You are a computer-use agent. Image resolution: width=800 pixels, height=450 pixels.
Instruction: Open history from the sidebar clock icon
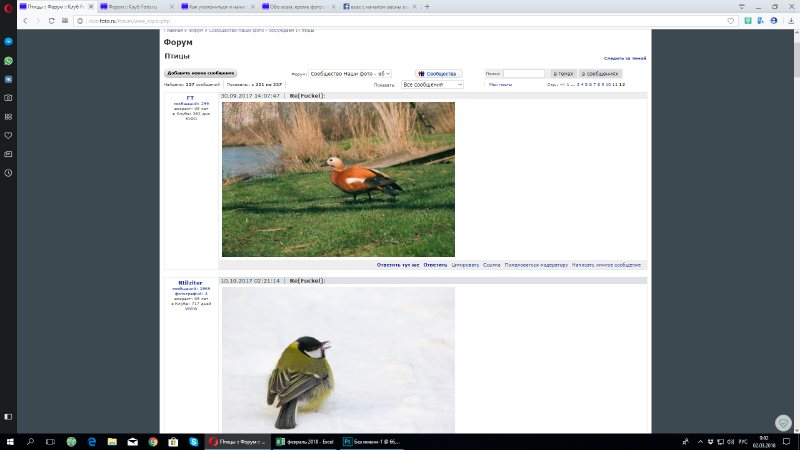click(x=8, y=173)
